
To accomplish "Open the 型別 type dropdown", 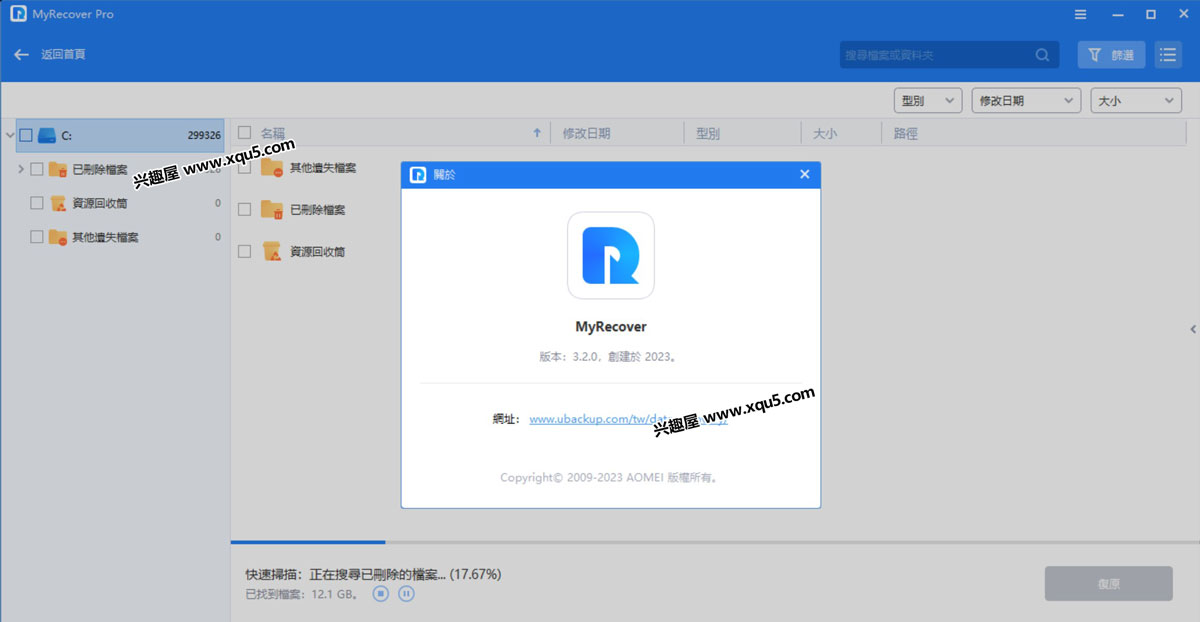I will coord(927,101).
